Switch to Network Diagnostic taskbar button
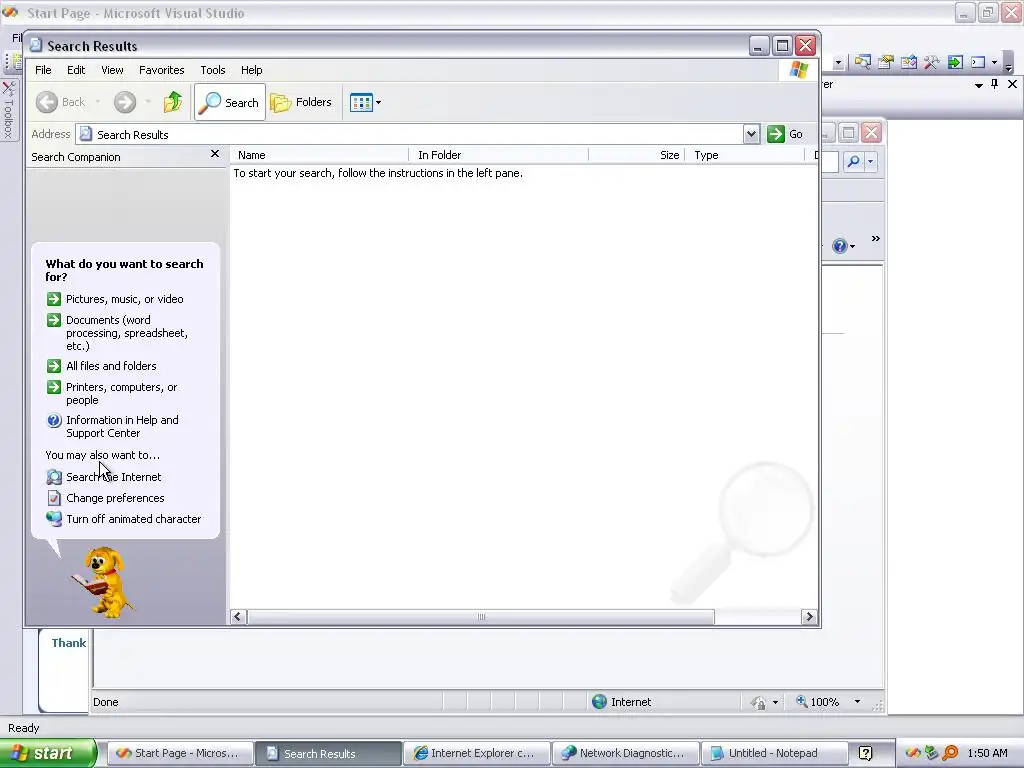 [x=625, y=753]
